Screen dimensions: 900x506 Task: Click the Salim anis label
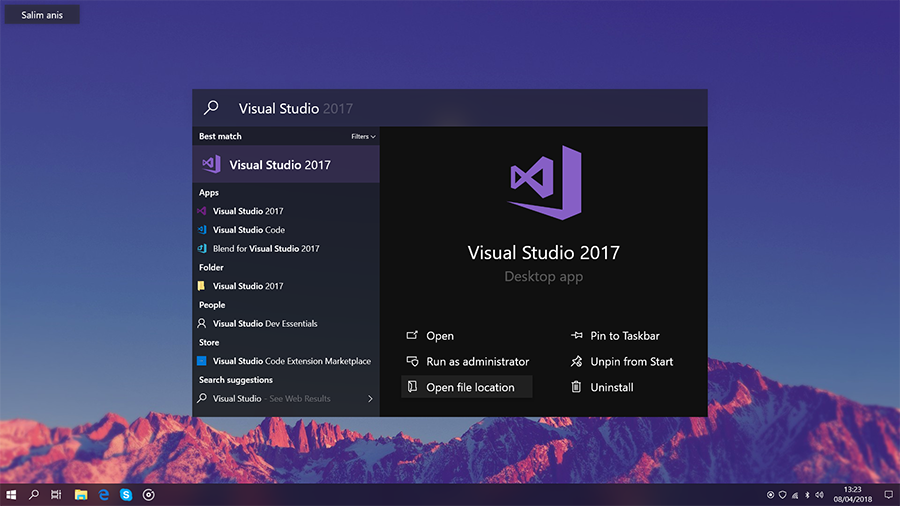click(42, 15)
